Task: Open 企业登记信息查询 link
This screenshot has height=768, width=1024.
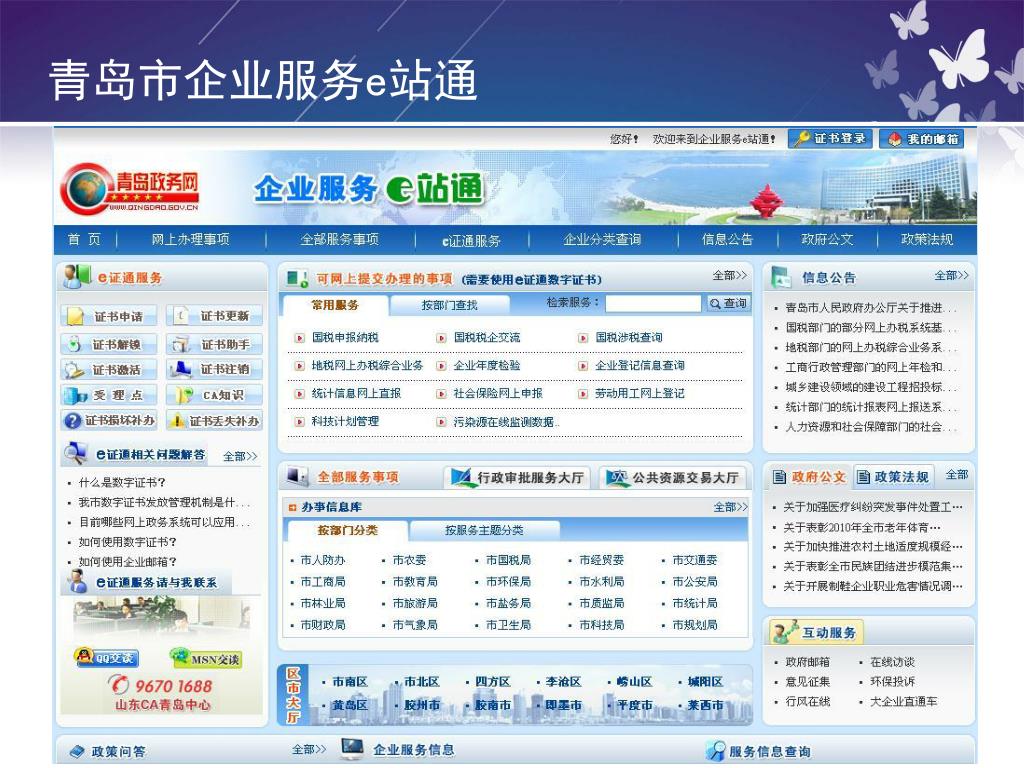Action: pos(639,365)
